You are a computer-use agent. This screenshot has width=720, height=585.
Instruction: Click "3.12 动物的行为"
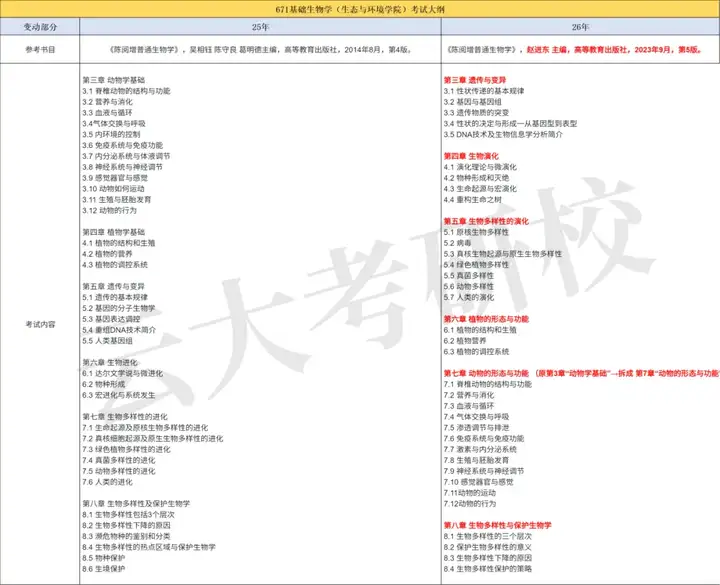(109, 210)
